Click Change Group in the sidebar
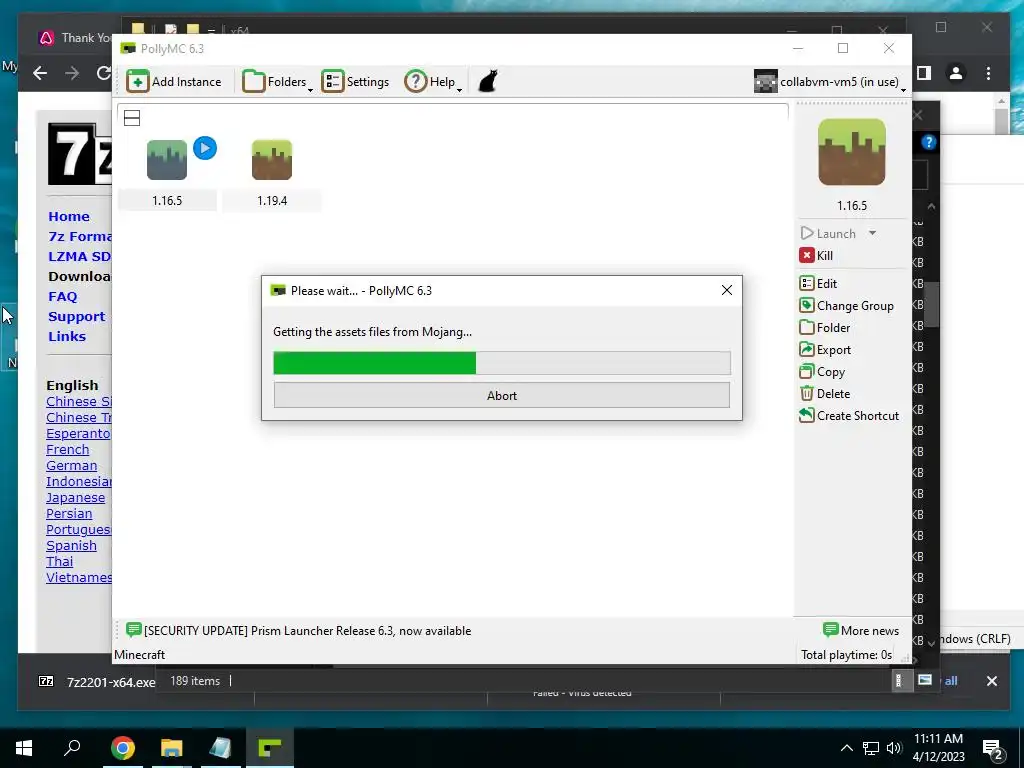The height and width of the screenshot is (768, 1024). point(846,306)
